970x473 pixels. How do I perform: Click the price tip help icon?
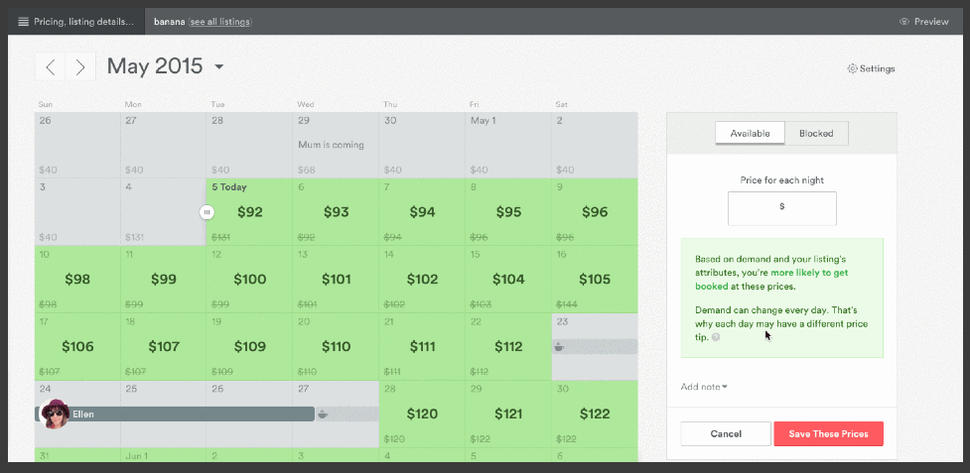pos(715,338)
